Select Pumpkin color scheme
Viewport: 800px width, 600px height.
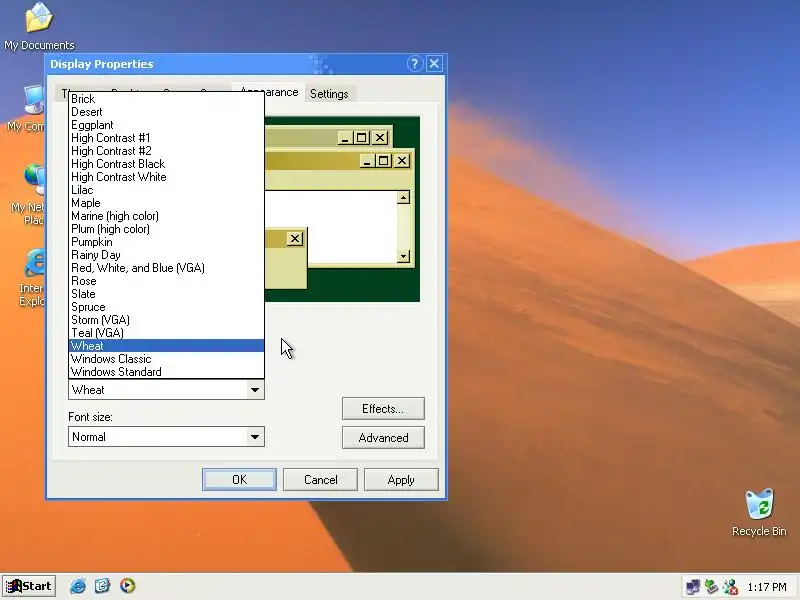166,242
